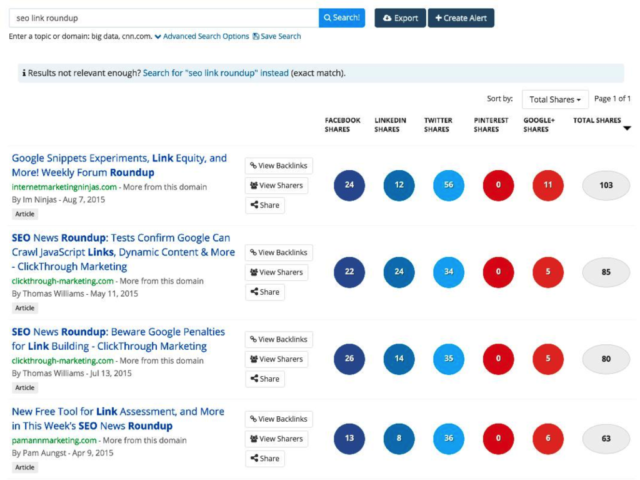Click the red Google+ shares bubble showing 11
This screenshot has width=640, height=480.
pyautogui.click(x=548, y=185)
